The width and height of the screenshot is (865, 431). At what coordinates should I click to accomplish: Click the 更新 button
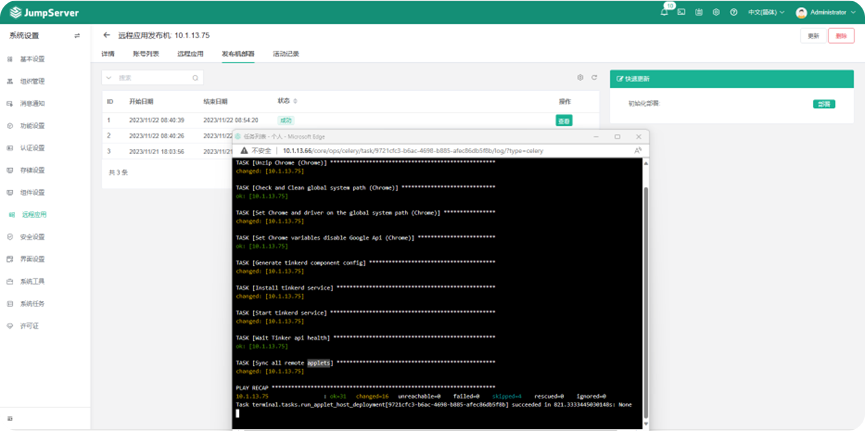[x=813, y=36]
